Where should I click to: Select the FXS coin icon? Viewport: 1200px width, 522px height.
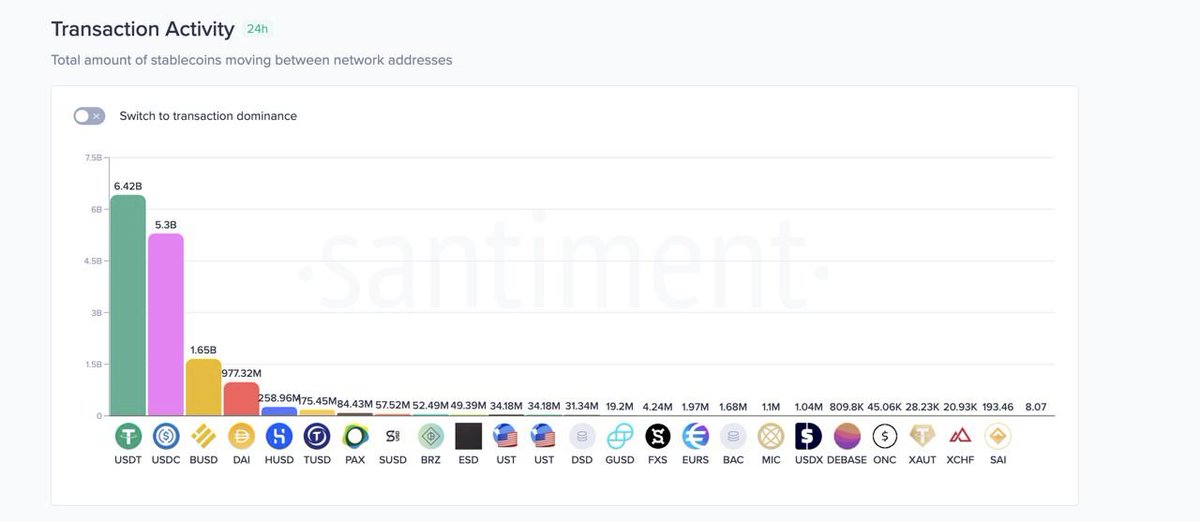[x=657, y=436]
